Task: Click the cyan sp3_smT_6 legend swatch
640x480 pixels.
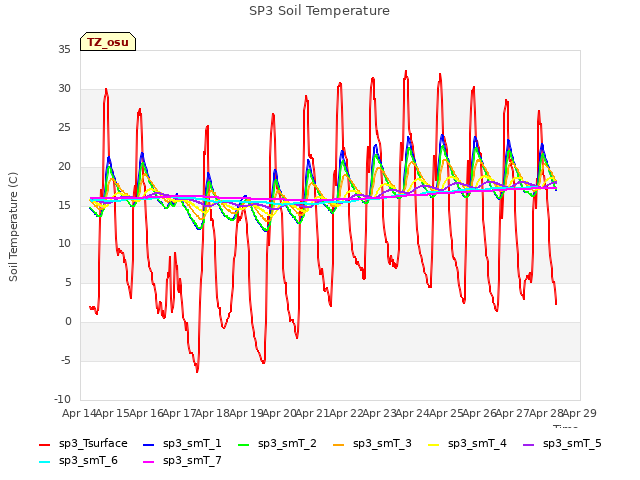Action: 44,462
